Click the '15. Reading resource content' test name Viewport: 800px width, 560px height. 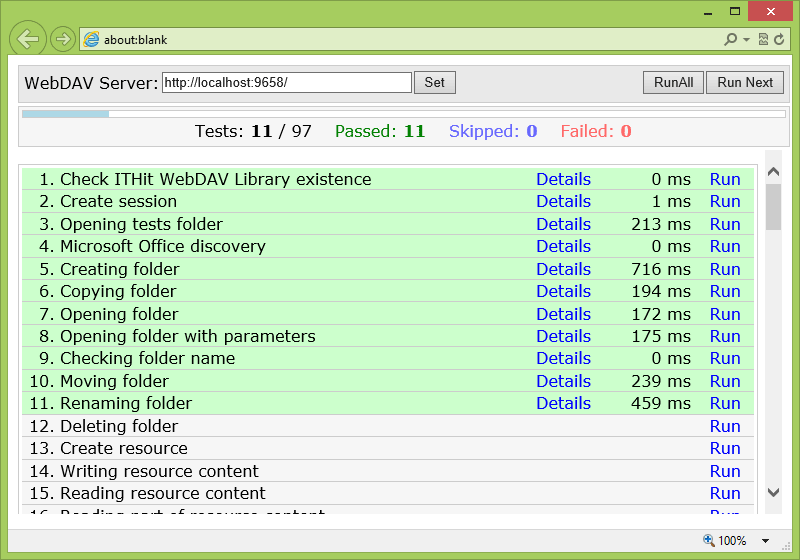coord(147,493)
